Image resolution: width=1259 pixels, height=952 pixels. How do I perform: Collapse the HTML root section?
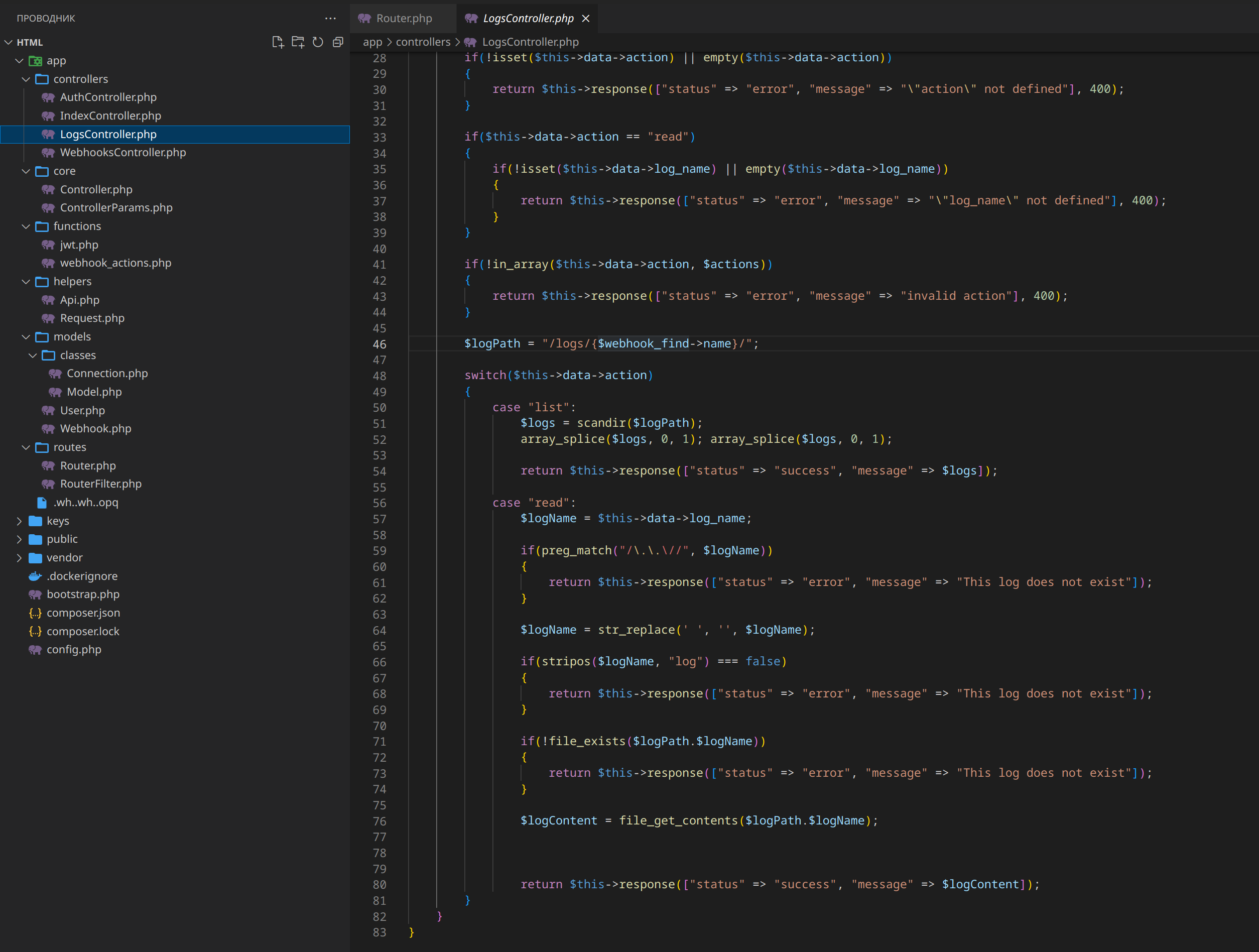(9, 42)
